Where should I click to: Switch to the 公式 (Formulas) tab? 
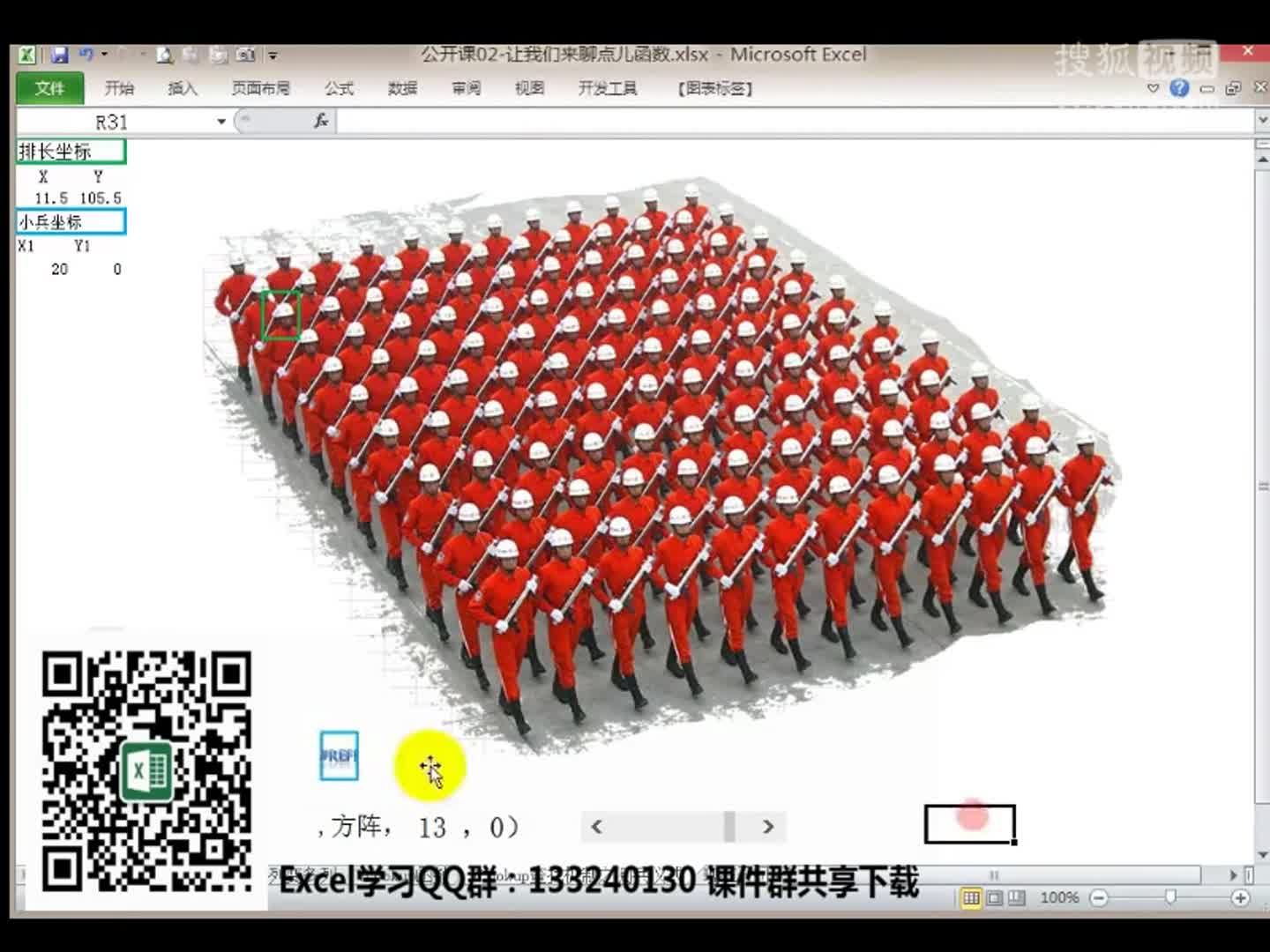[x=339, y=88]
